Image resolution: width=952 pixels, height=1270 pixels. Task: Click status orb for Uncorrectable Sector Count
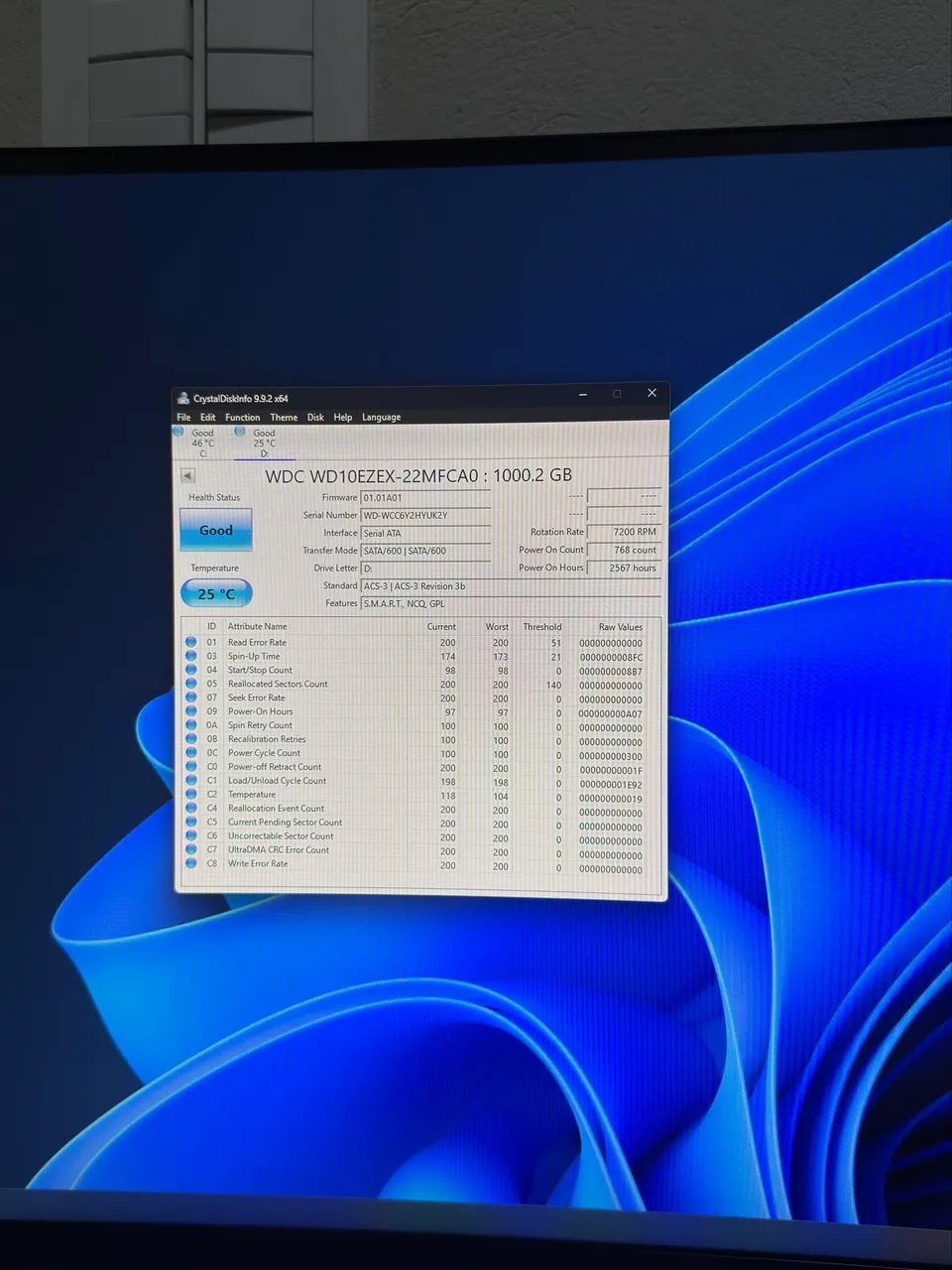click(x=190, y=836)
